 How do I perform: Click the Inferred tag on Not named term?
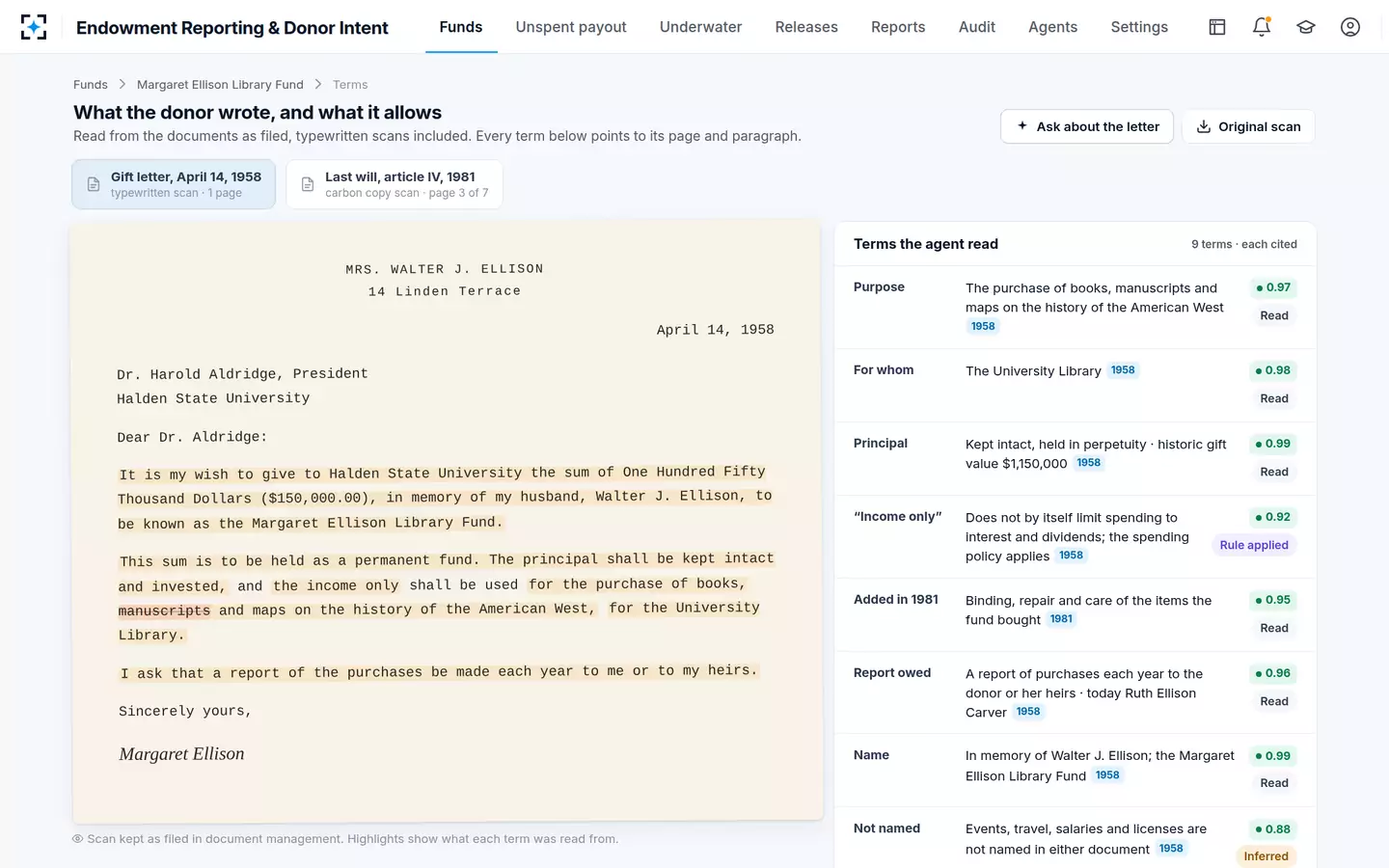click(x=1266, y=856)
